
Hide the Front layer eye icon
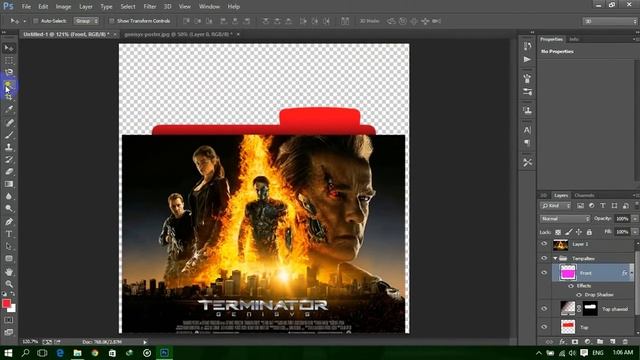click(x=544, y=273)
